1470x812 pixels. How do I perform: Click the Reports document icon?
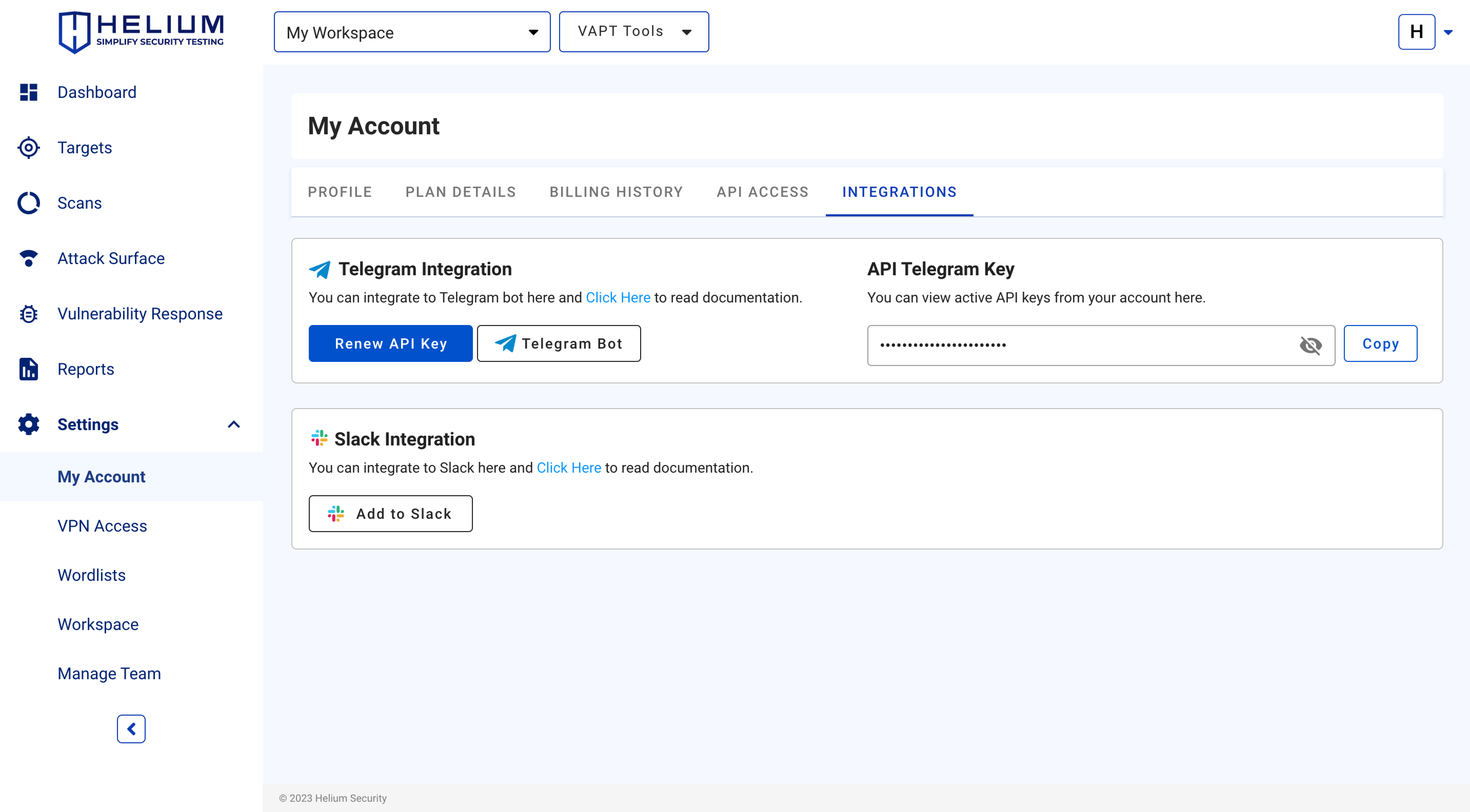pyautogui.click(x=28, y=369)
